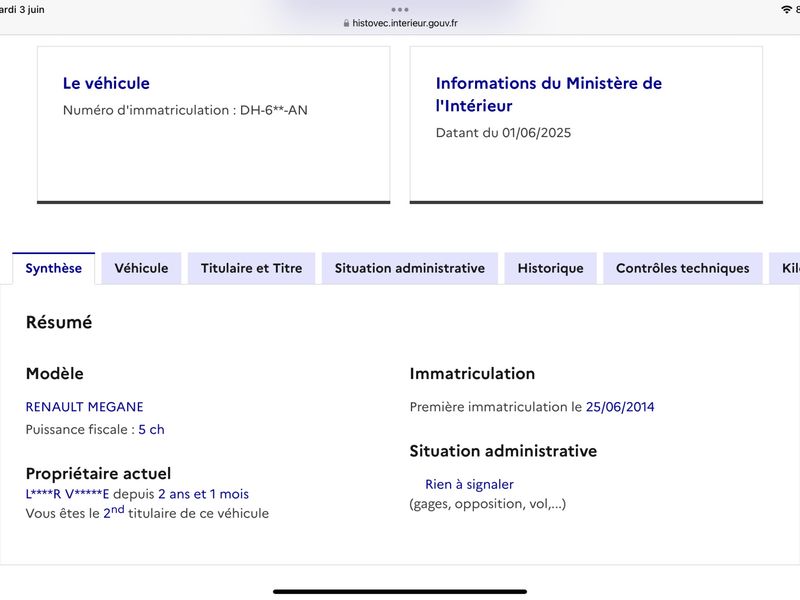800x600 pixels.
Task: Open the Synthèse tab
Action: [x=54, y=268]
